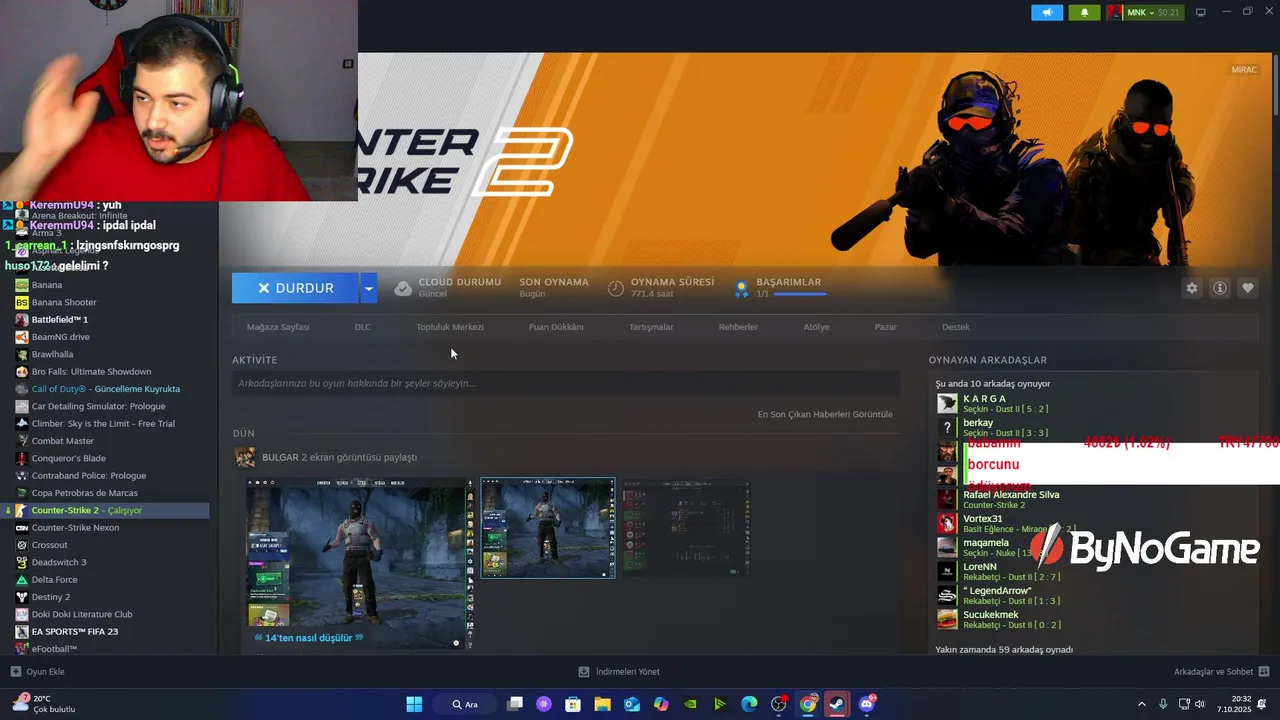The height and width of the screenshot is (720, 1280).
Task: Open friend LoreNN avatar
Action: [947, 571]
